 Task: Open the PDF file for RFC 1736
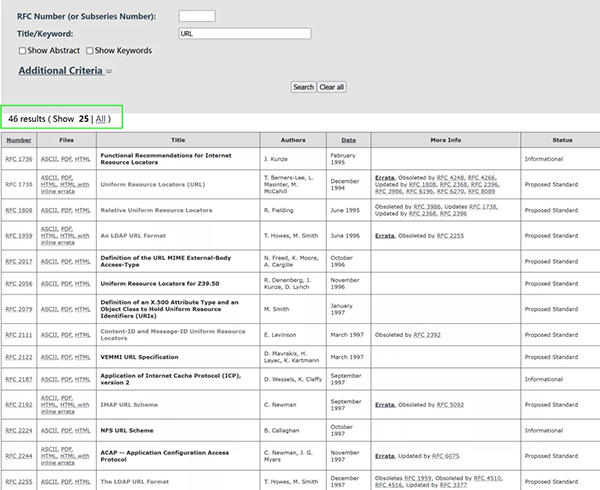pyautogui.click(x=66, y=159)
